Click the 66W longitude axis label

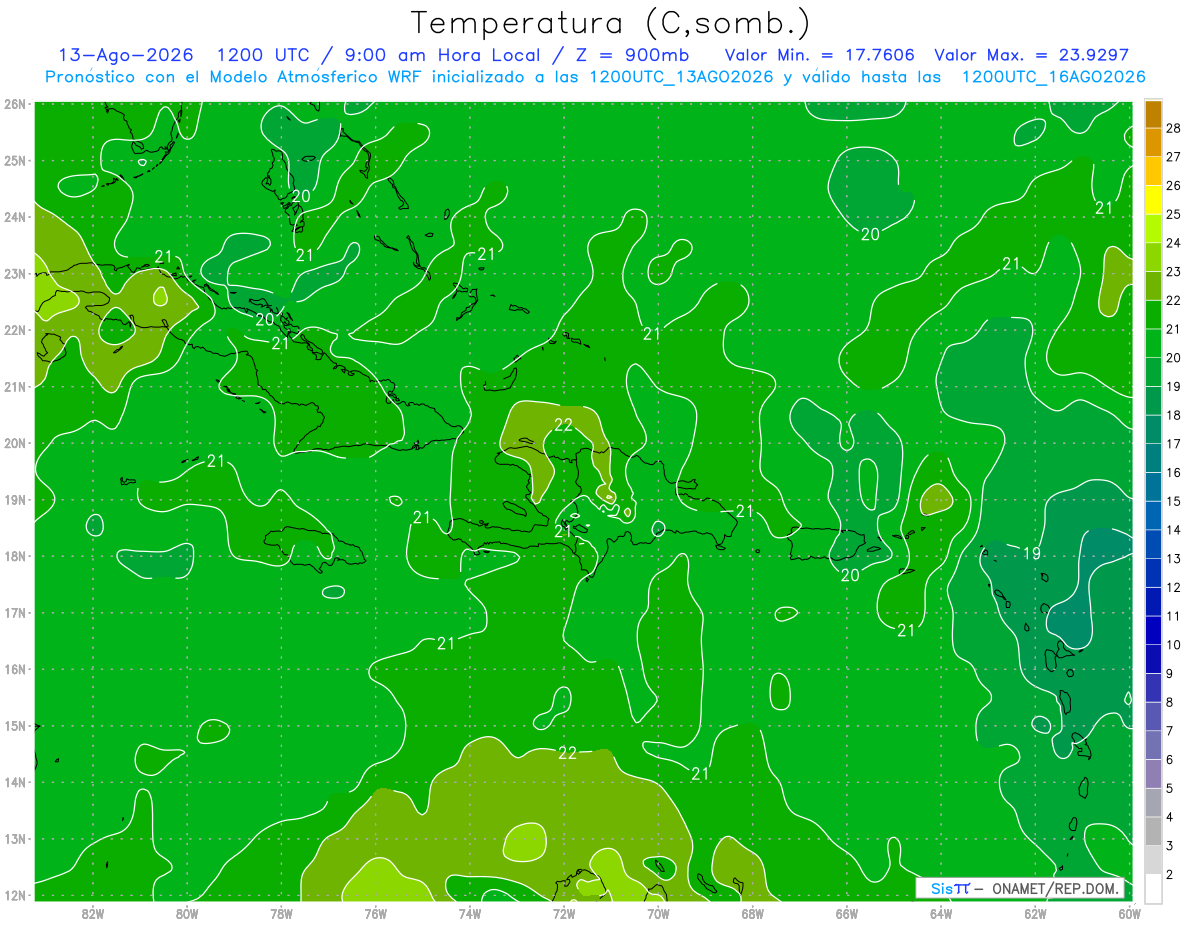(847, 913)
